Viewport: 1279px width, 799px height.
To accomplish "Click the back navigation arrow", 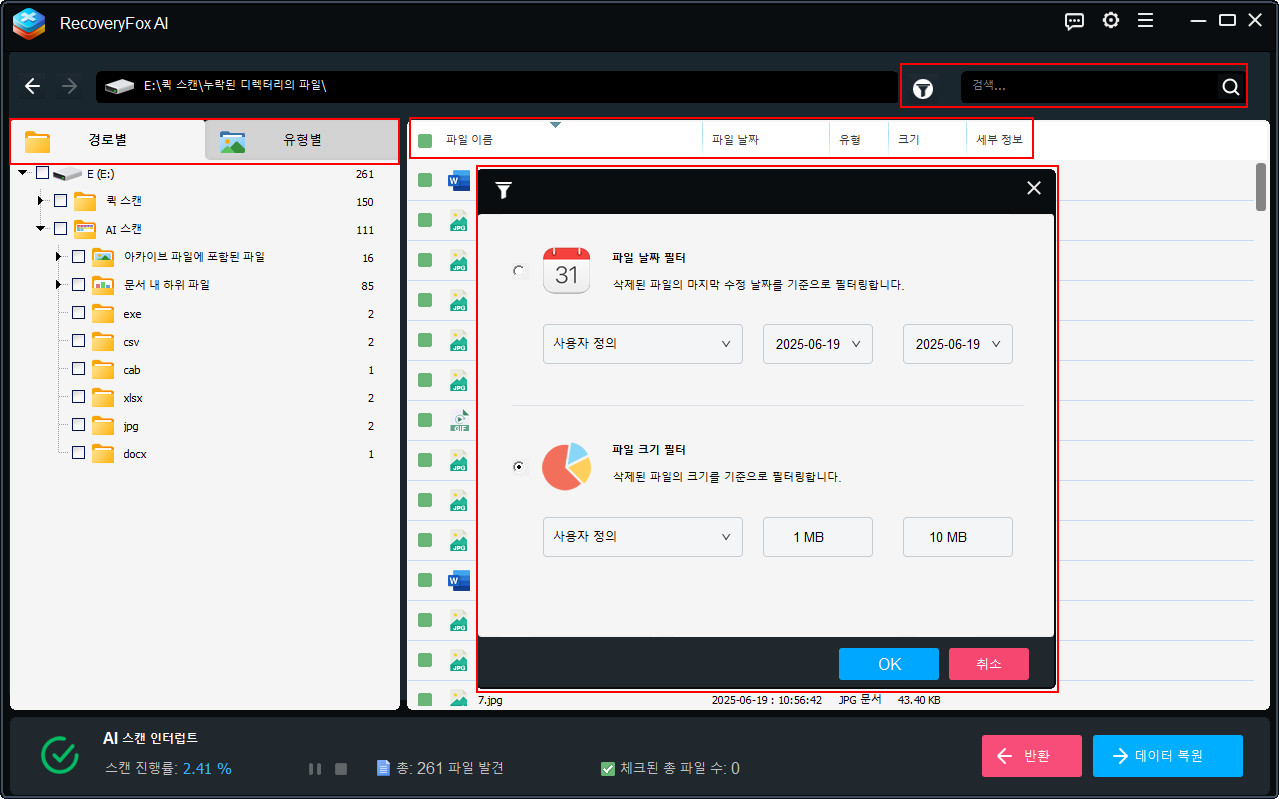I will (32, 86).
